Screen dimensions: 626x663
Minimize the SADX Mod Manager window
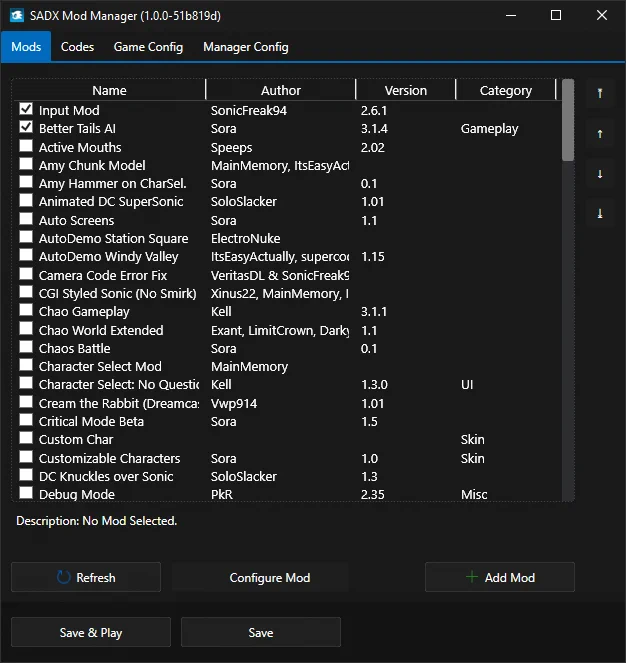tap(511, 15)
